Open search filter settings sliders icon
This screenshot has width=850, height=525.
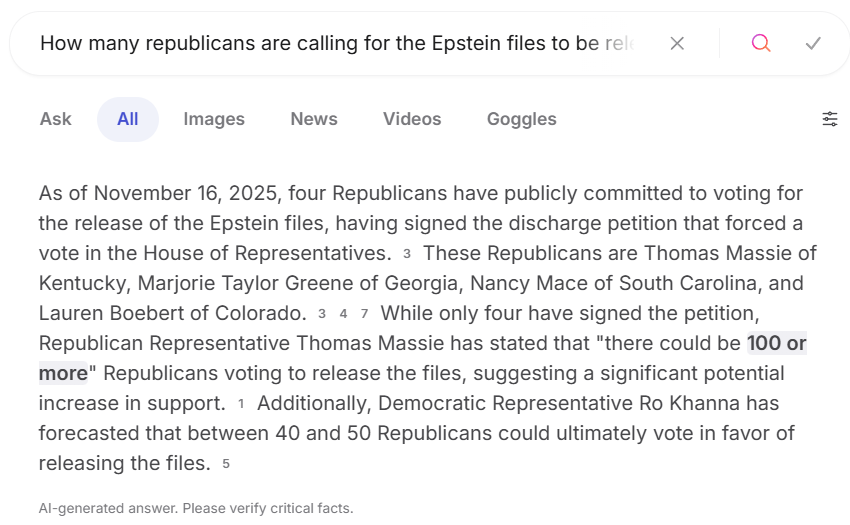click(x=830, y=119)
